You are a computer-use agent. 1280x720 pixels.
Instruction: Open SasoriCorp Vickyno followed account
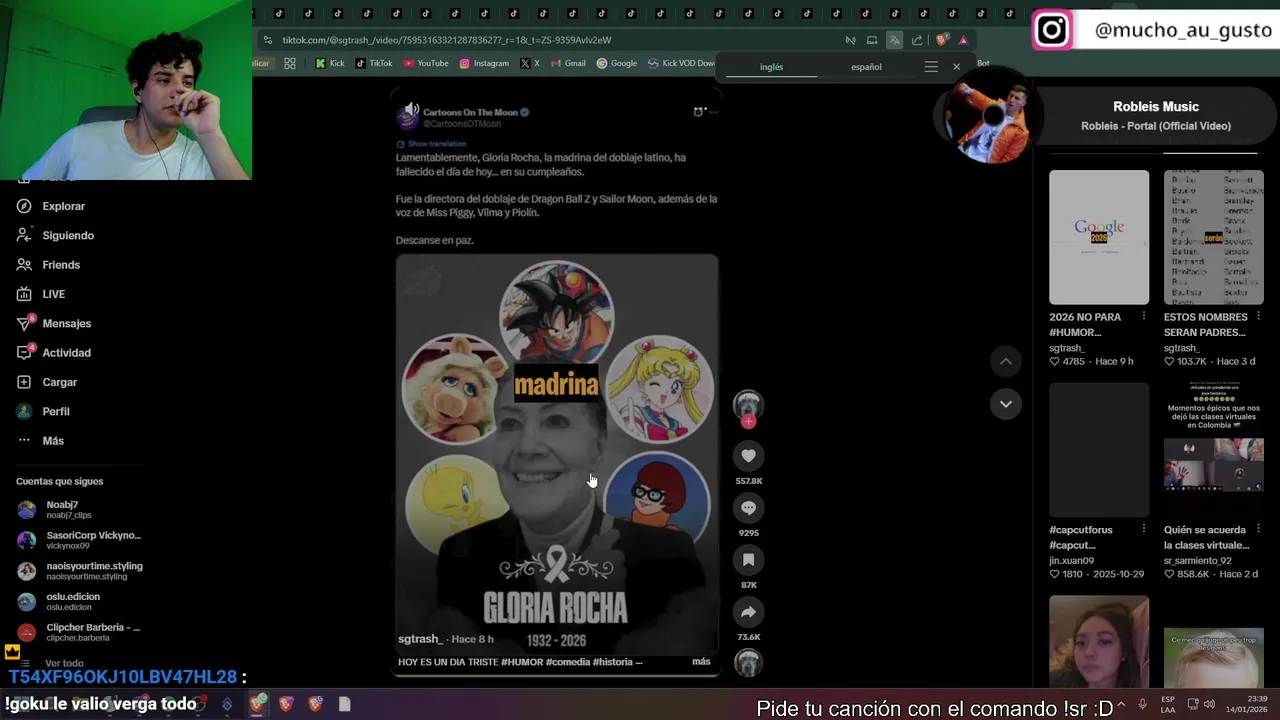[79, 540]
